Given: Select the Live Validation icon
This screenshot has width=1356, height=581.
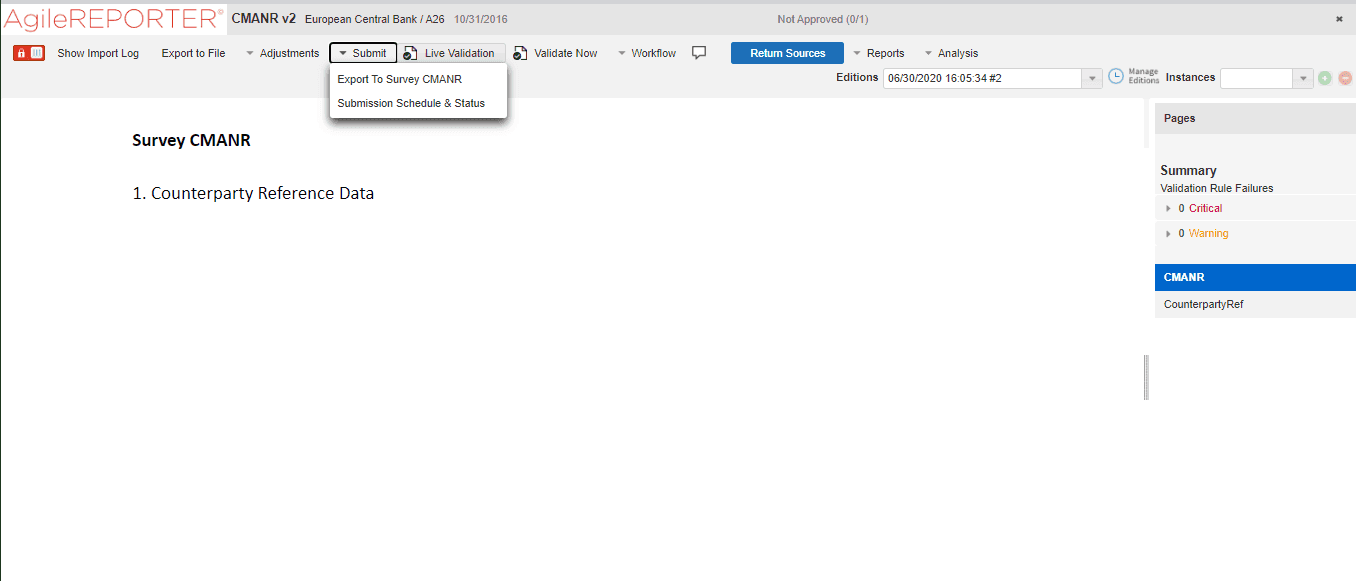Looking at the screenshot, I should coord(409,52).
